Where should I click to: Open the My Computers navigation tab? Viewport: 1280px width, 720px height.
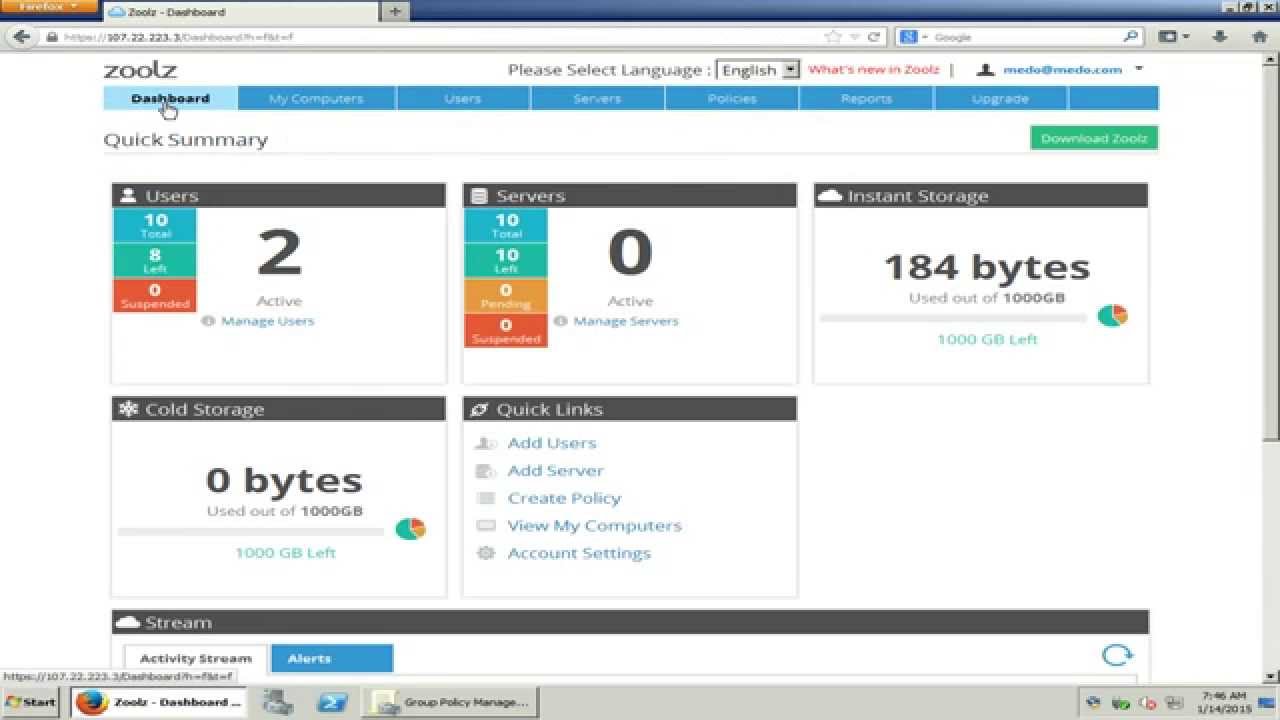[317, 98]
